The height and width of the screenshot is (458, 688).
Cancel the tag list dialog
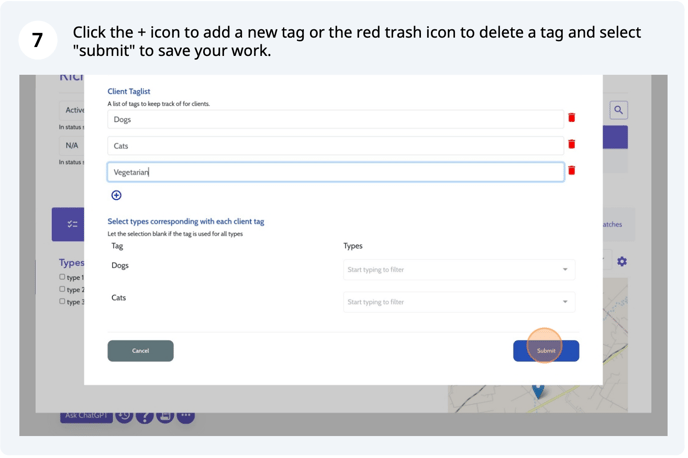[140, 351]
